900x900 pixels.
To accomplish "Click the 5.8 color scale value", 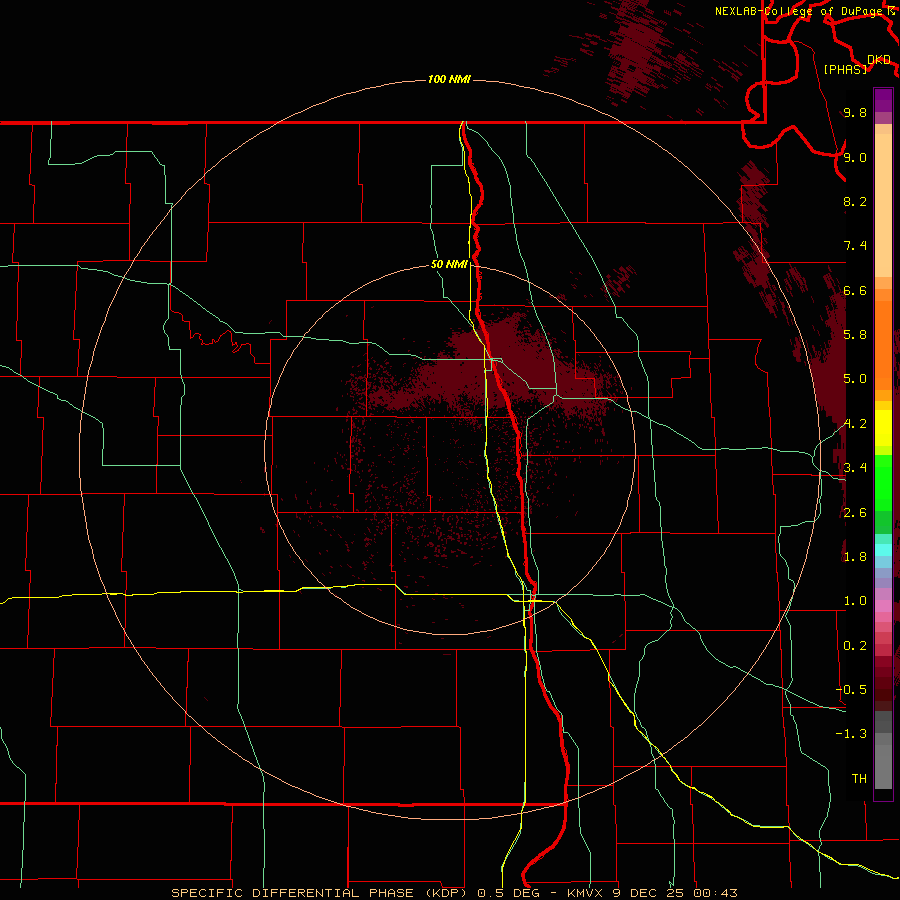I will 855,335.
